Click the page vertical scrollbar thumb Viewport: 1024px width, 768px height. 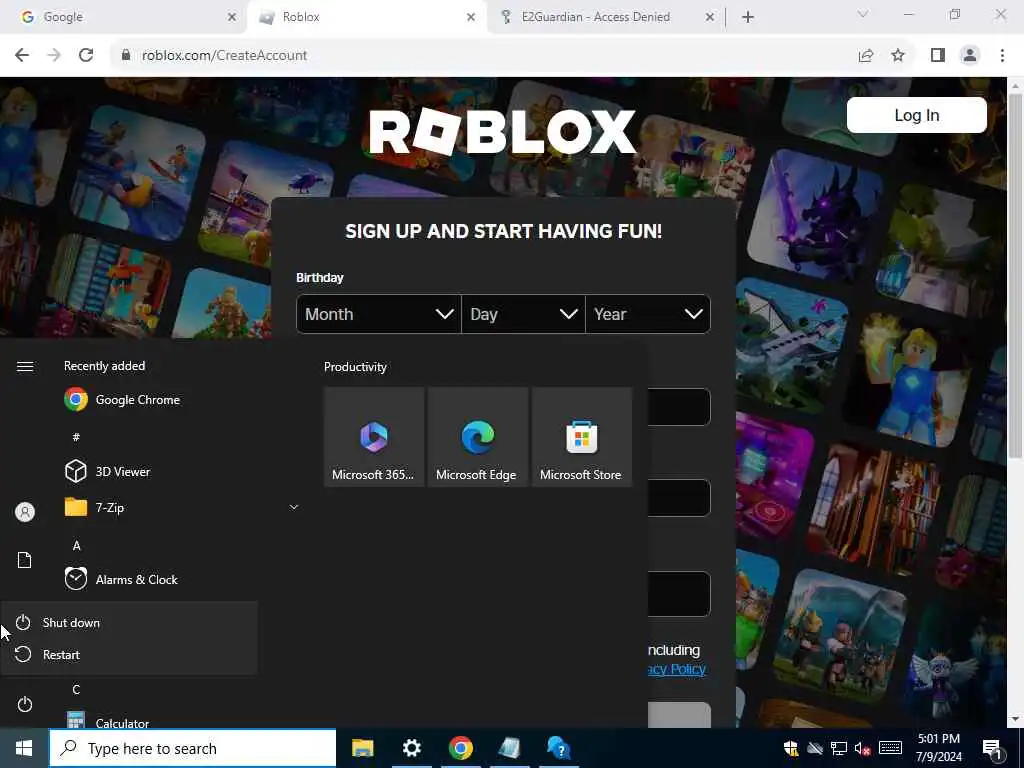[x=1016, y=278]
